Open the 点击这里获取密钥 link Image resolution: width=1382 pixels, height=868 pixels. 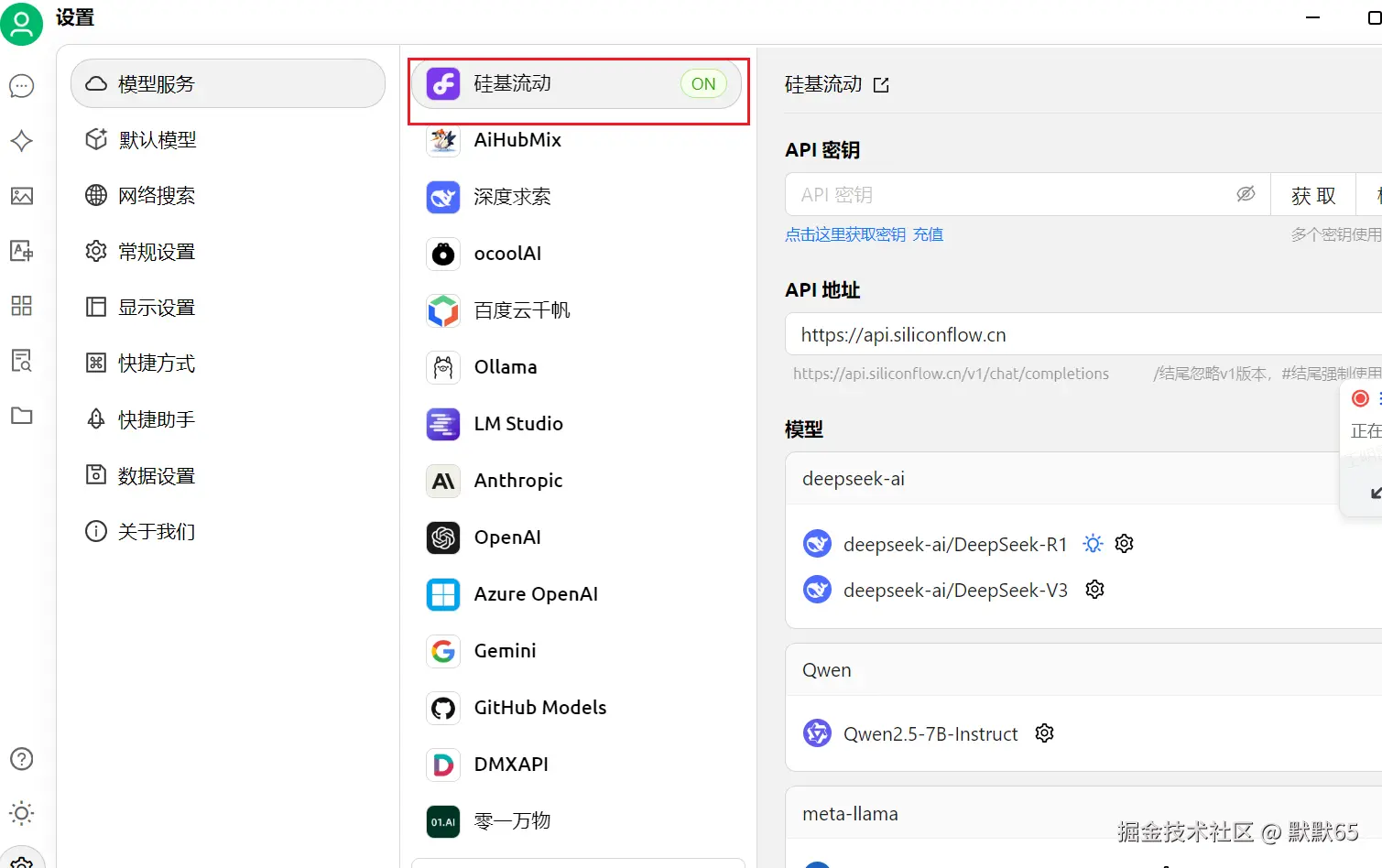[845, 234]
